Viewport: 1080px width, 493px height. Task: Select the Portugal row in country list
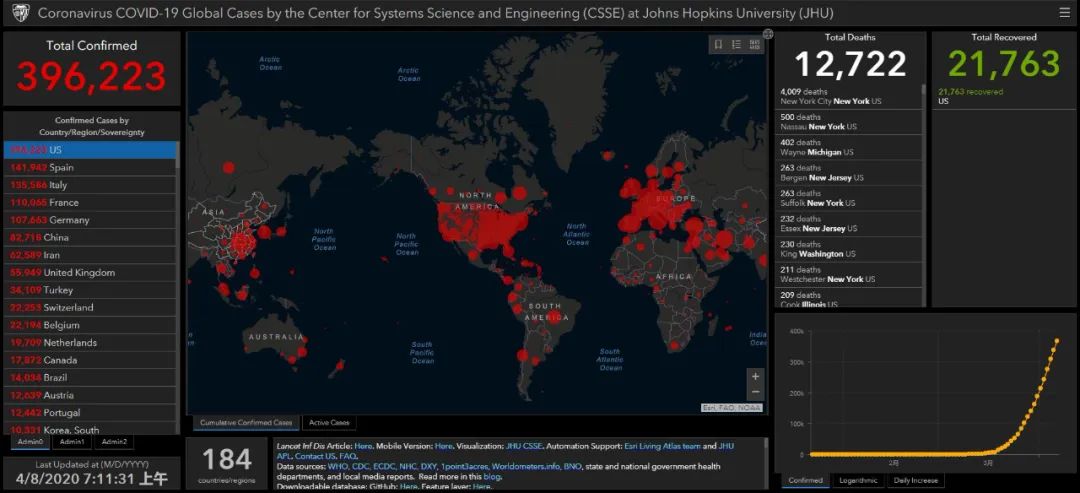(90, 413)
